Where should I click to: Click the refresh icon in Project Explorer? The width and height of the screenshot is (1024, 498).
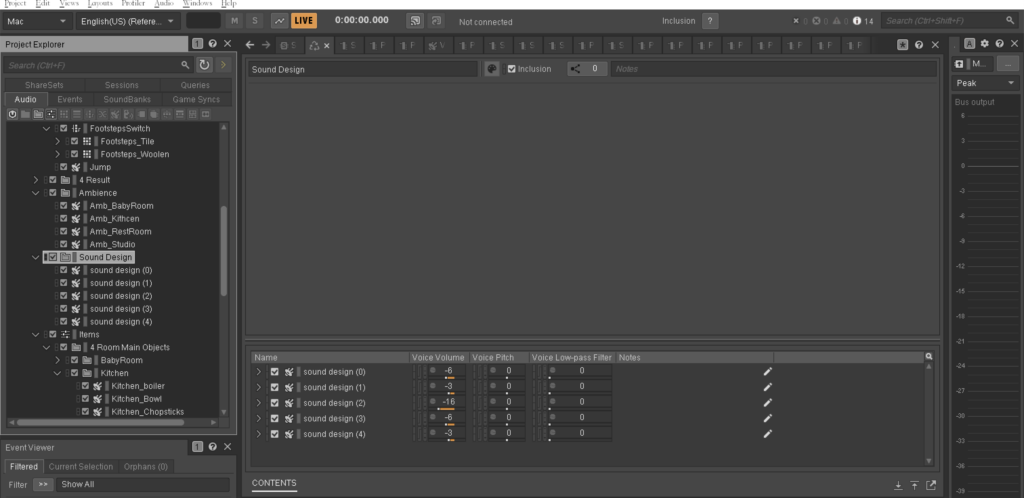click(x=204, y=65)
